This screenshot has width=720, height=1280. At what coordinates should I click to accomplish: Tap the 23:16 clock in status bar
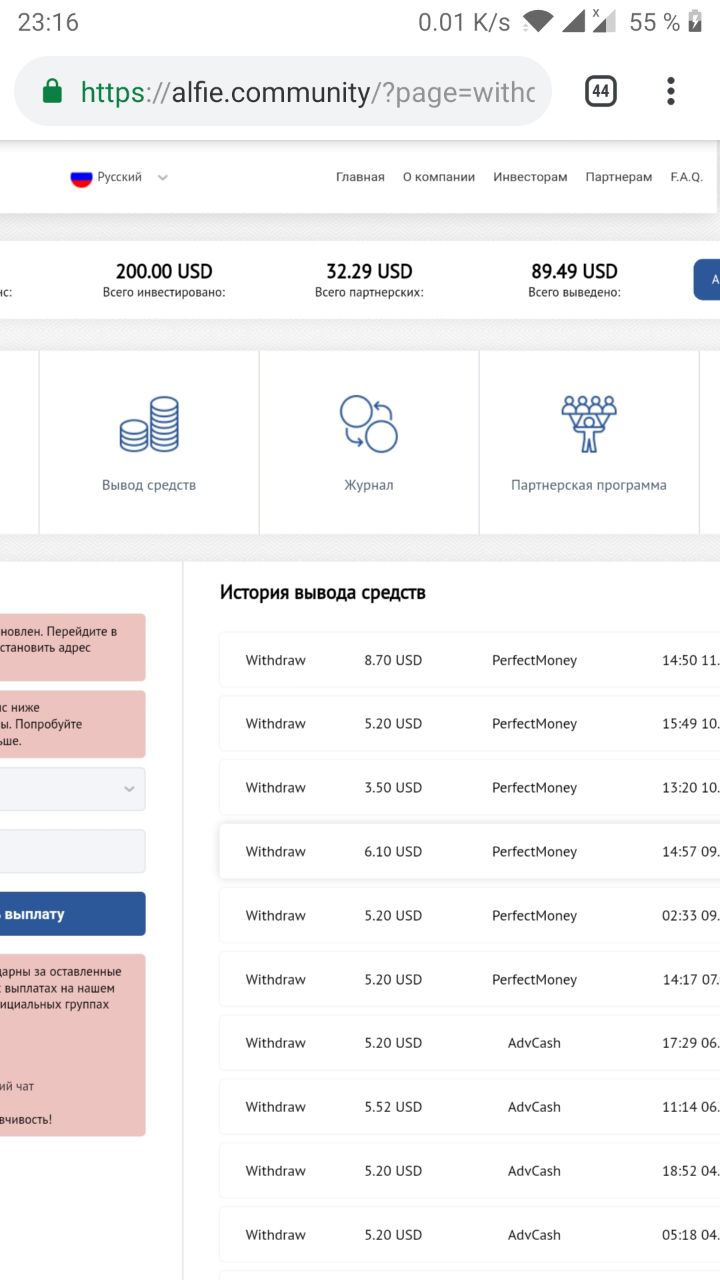[48, 22]
